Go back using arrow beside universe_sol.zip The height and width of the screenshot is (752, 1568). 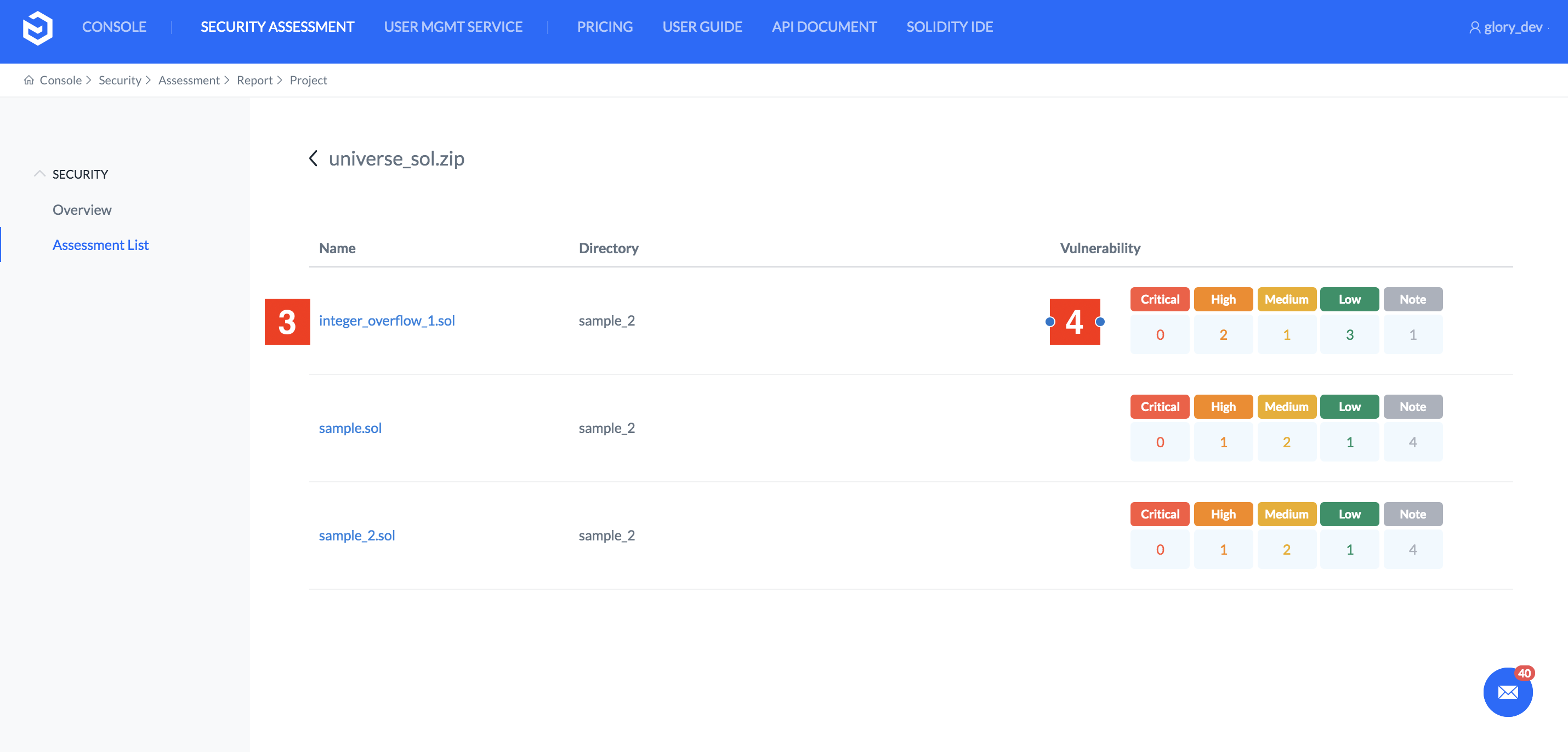click(x=314, y=158)
